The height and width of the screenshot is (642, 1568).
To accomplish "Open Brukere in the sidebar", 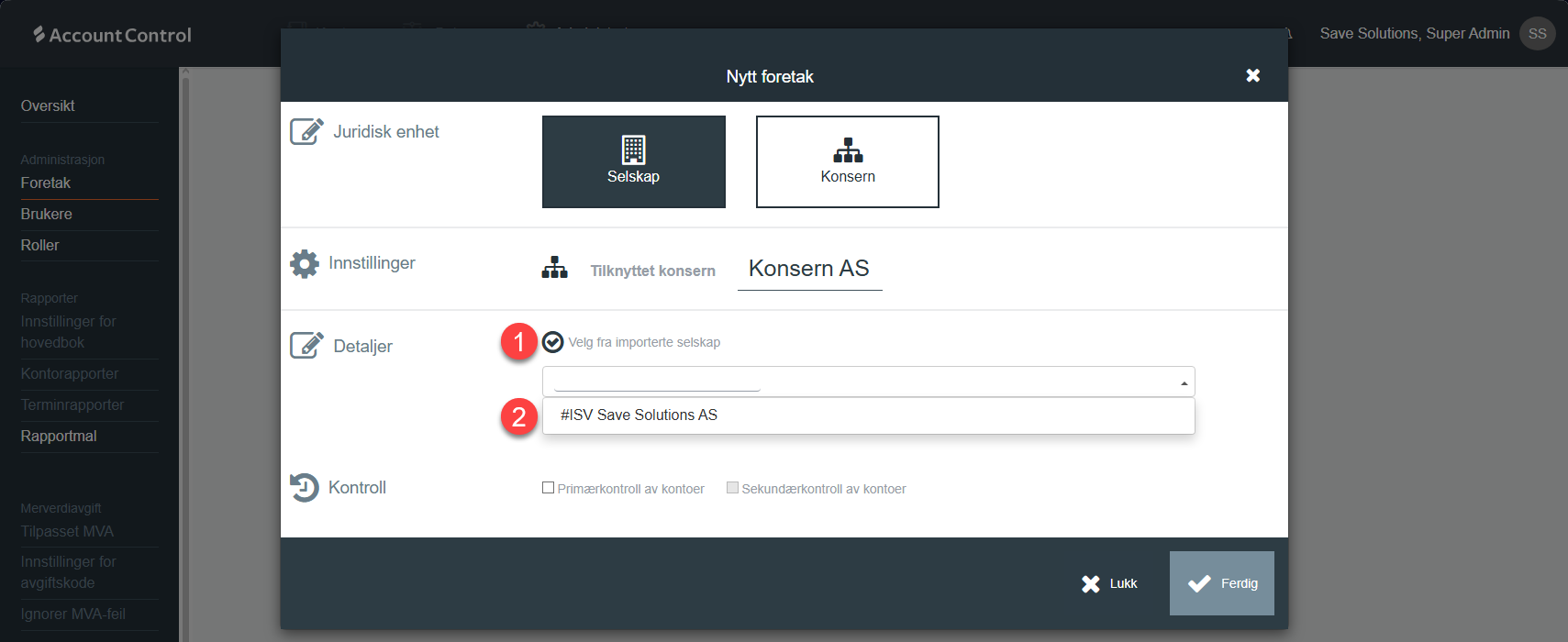I will click(47, 215).
